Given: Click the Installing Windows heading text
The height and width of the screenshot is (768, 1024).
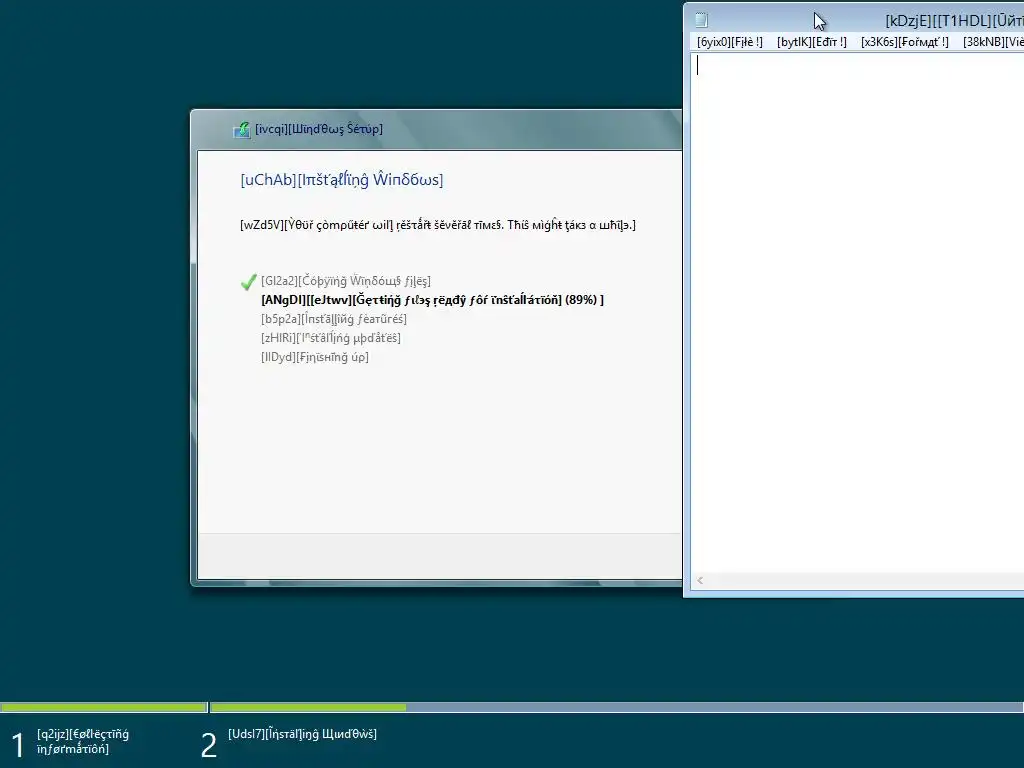Looking at the screenshot, I should 342,180.
